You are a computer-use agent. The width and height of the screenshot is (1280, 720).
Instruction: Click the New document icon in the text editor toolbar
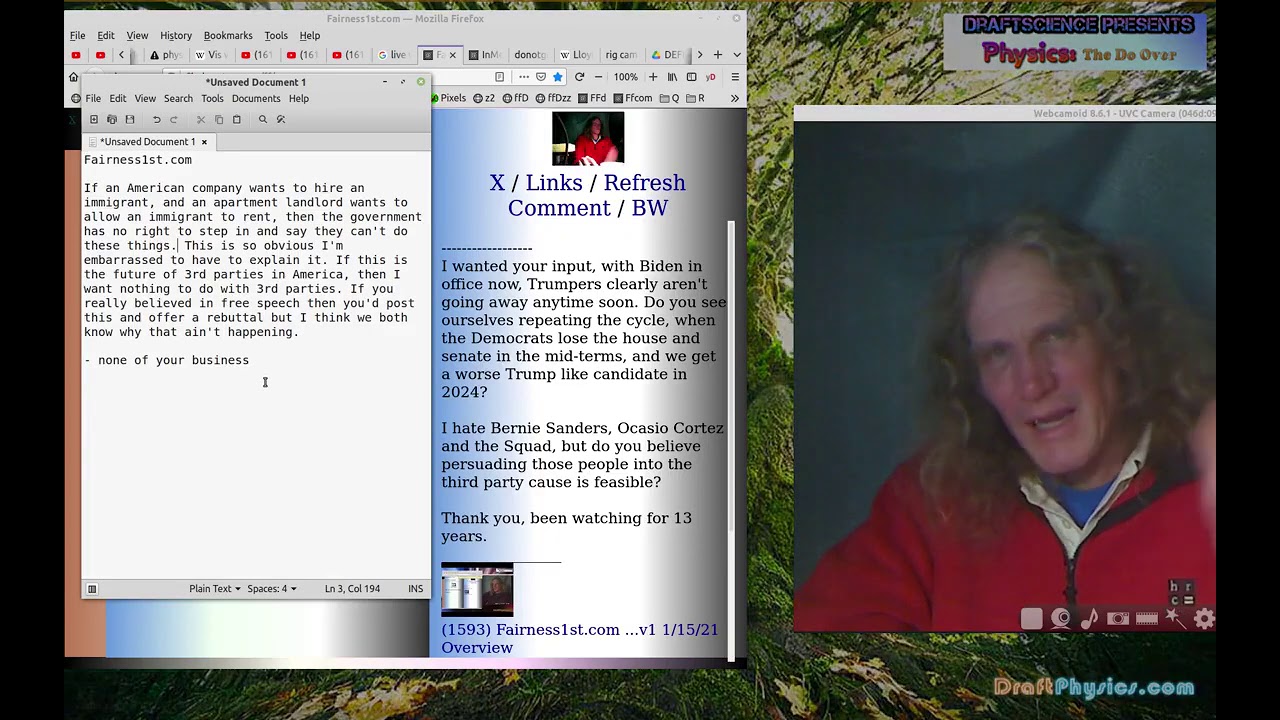(x=94, y=119)
